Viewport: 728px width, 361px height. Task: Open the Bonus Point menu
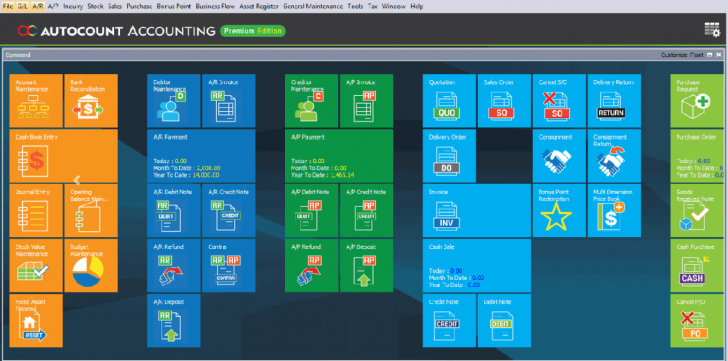point(174,6)
